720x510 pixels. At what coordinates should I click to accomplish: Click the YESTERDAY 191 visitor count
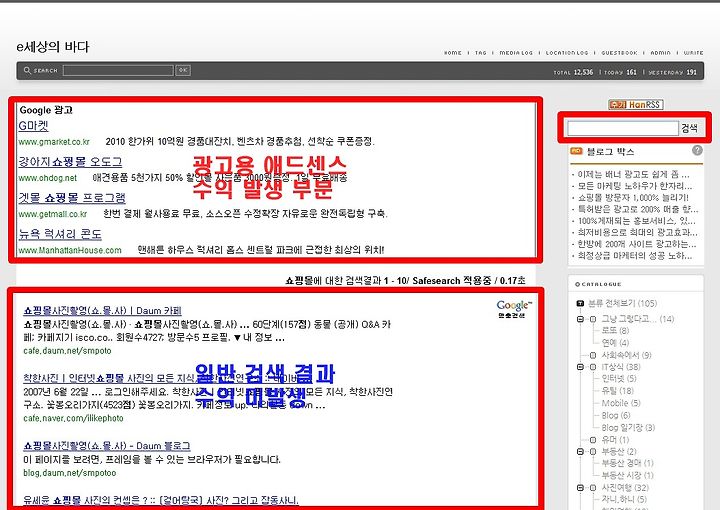(x=672, y=73)
